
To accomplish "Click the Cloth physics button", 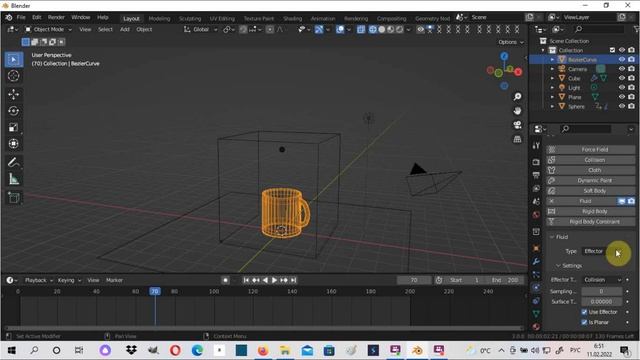I will (x=591, y=170).
